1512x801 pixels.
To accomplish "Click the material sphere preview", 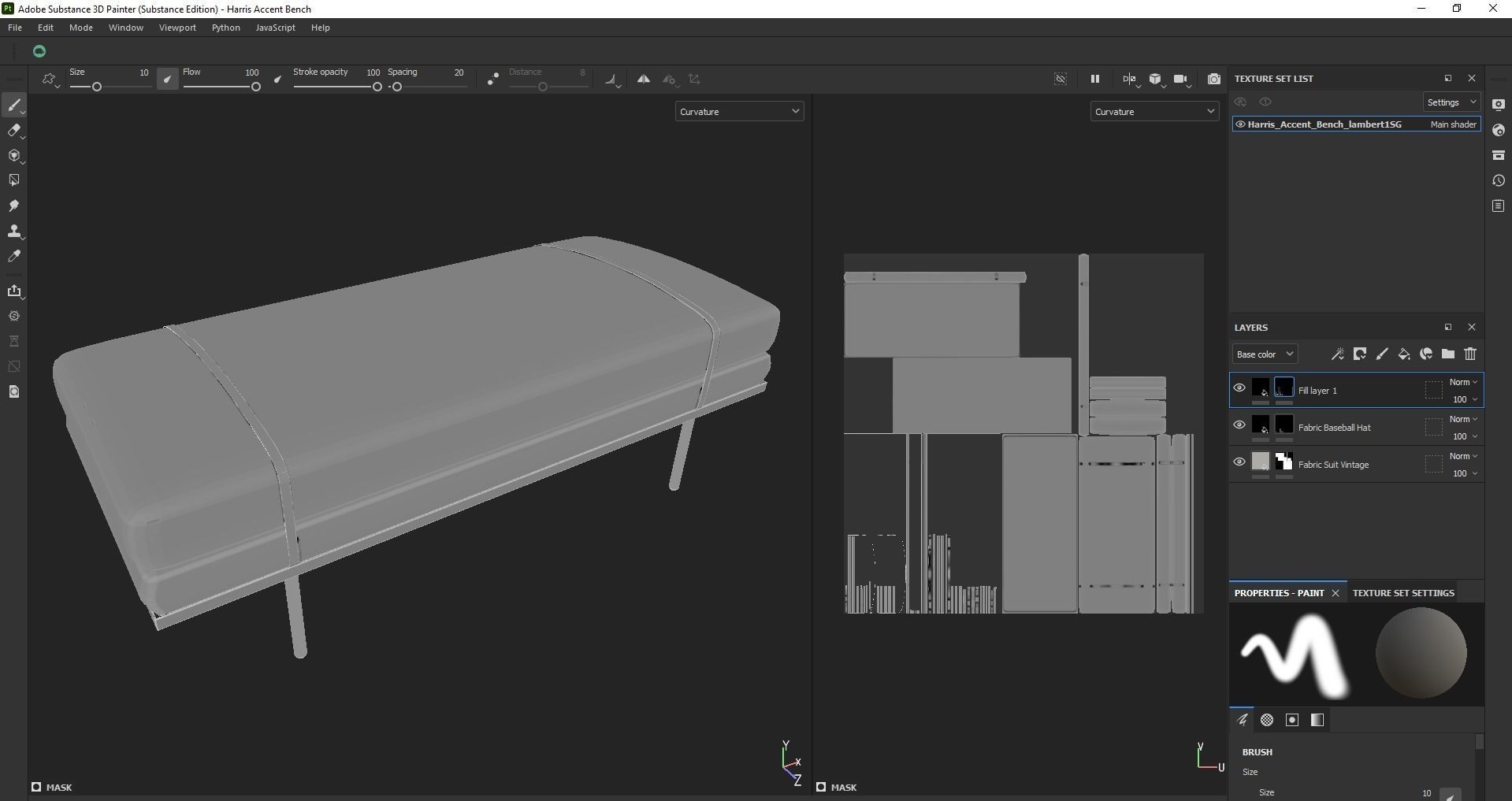I will [x=1421, y=653].
